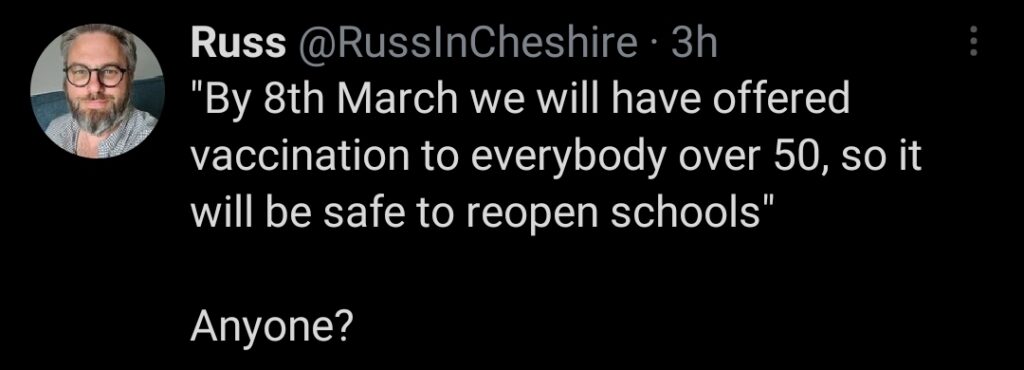This screenshot has height=370, width=1024.
Task: Click the "8th" date text in the quote
Action: coord(291,101)
